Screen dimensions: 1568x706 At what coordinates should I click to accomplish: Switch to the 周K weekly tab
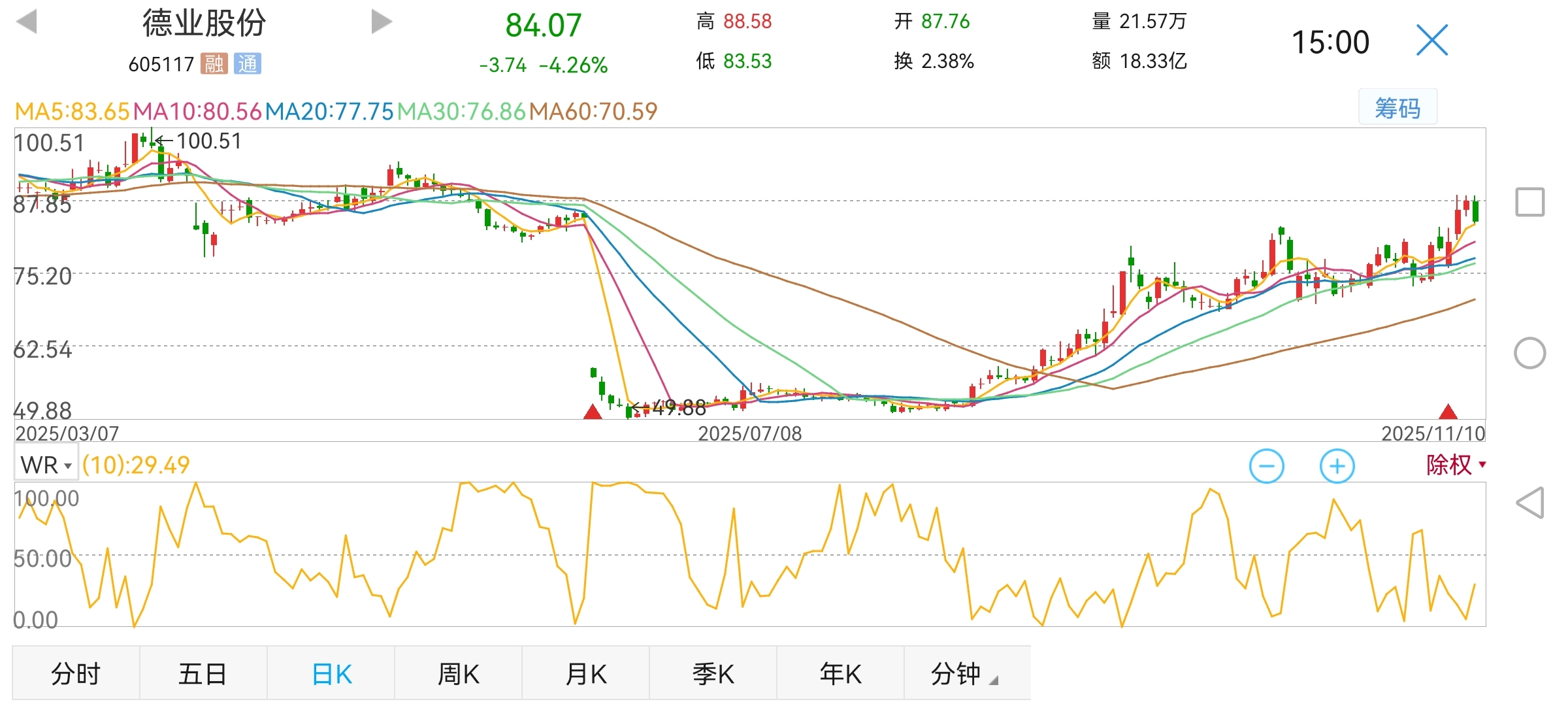click(458, 674)
